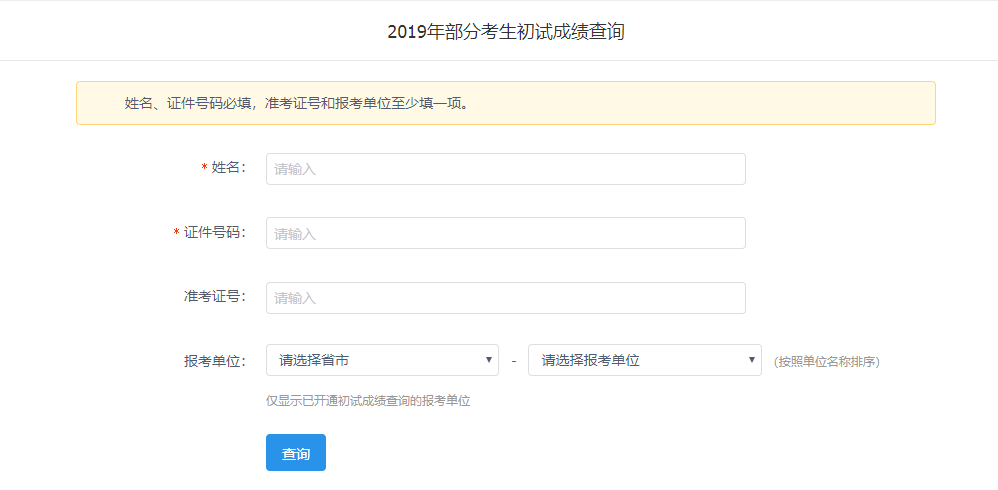Click the 报考单位 field label

pyautogui.click(x=214, y=361)
